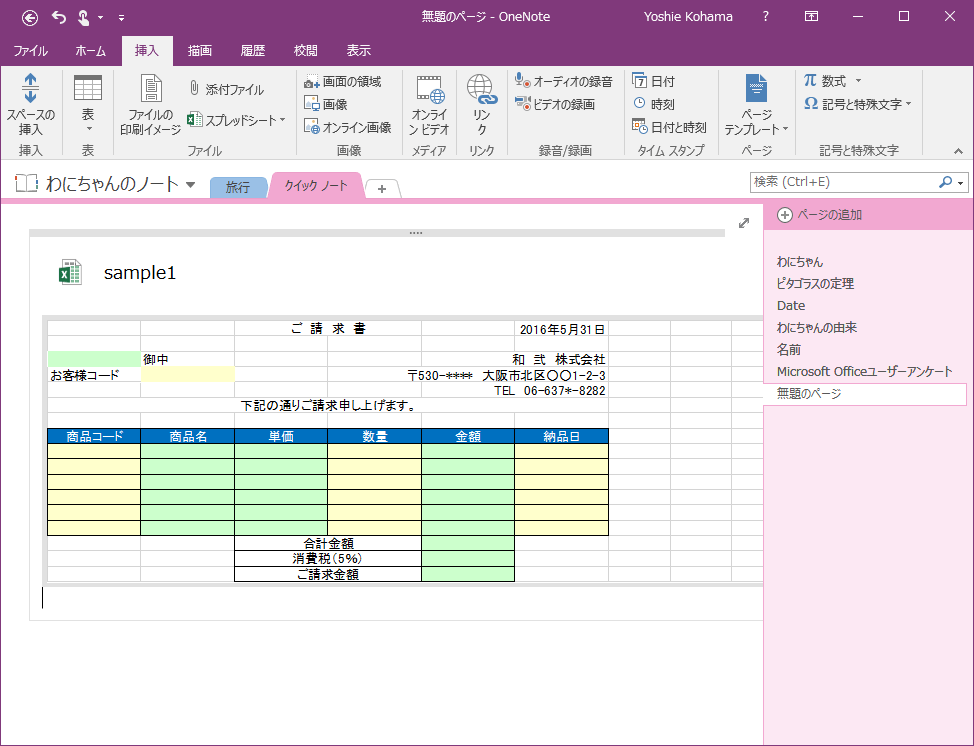Click the note container top handle
Screen dimensions: 974x746
377,233
